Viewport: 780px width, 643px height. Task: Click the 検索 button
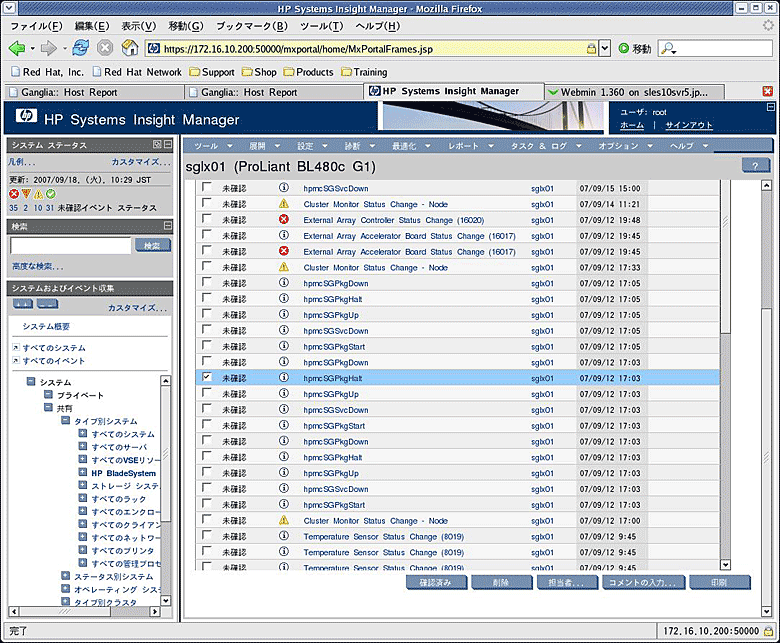point(152,246)
